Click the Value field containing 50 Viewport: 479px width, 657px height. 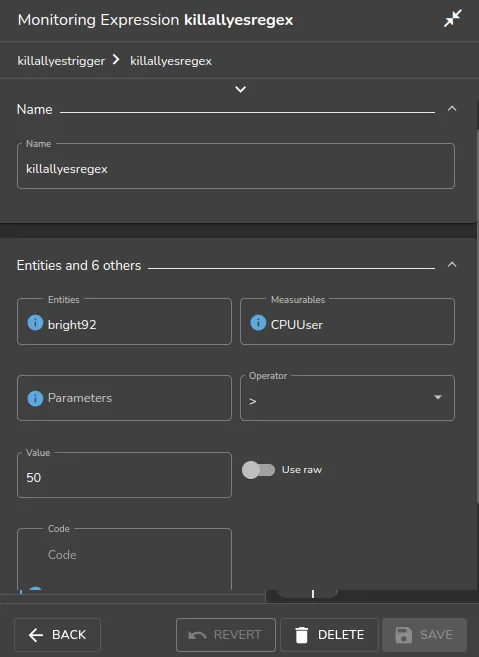(124, 475)
